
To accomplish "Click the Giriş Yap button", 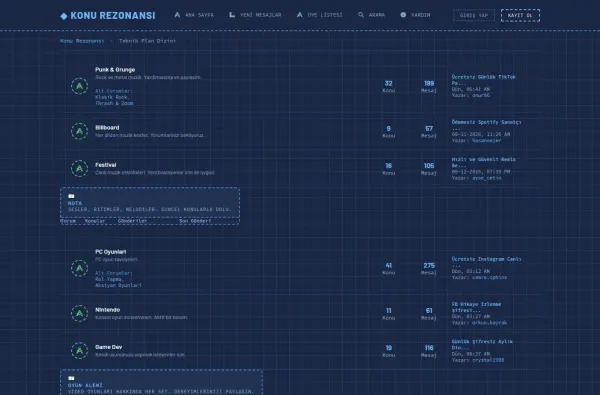I will pyautogui.click(x=474, y=15).
